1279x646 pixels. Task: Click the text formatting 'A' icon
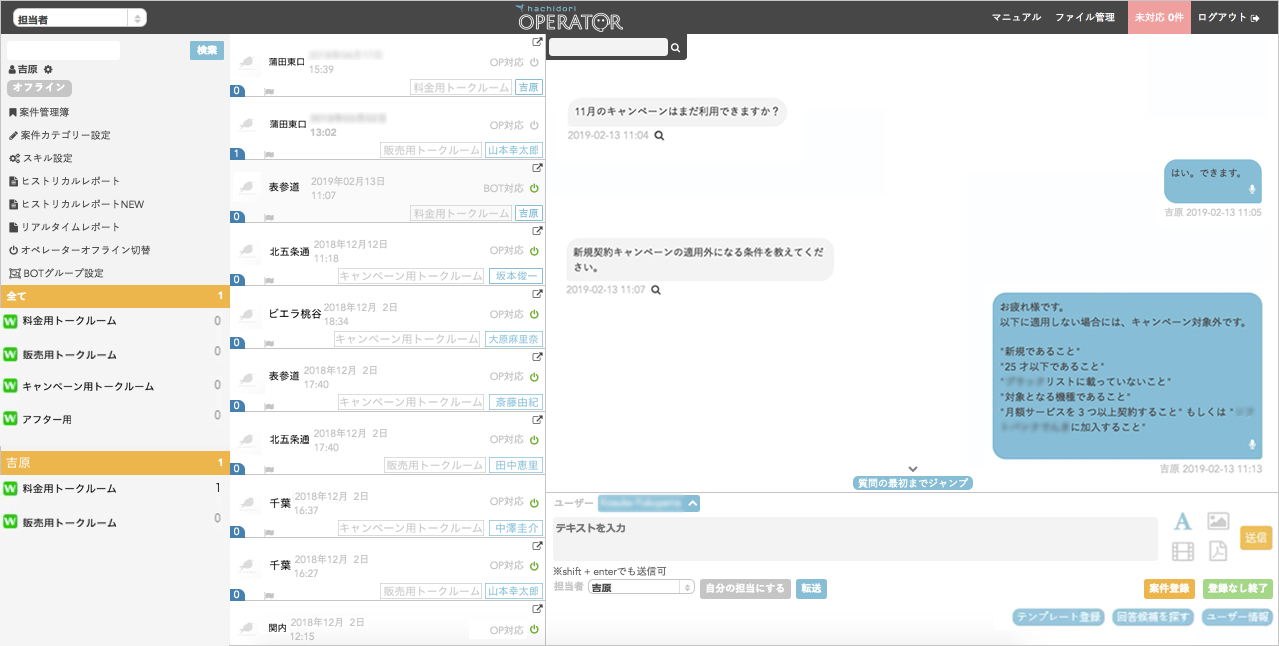pos(1183,521)
